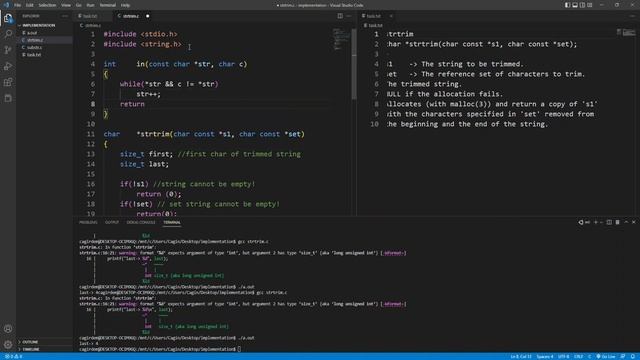Change file encoding via UTF-8
This screenshot has height=360, width=640.
click(564, 356)
